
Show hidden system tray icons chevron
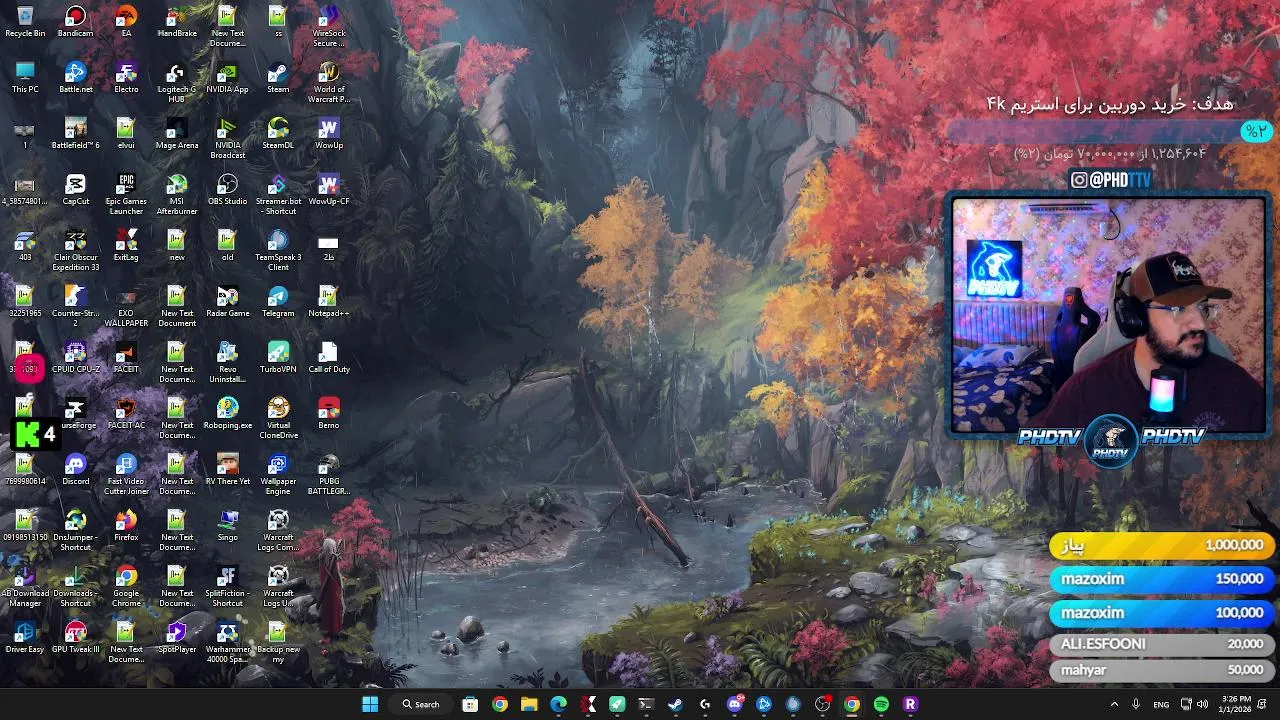click(1114, 704)
